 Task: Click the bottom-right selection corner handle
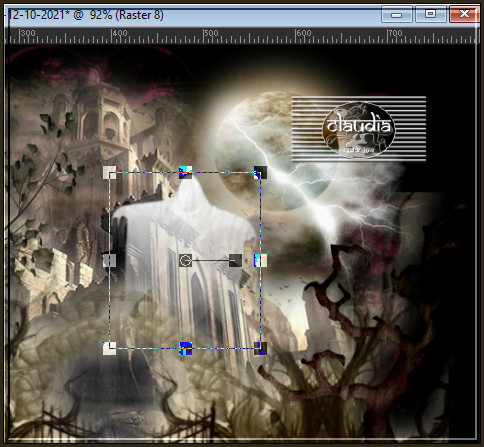tap(260, 348)
